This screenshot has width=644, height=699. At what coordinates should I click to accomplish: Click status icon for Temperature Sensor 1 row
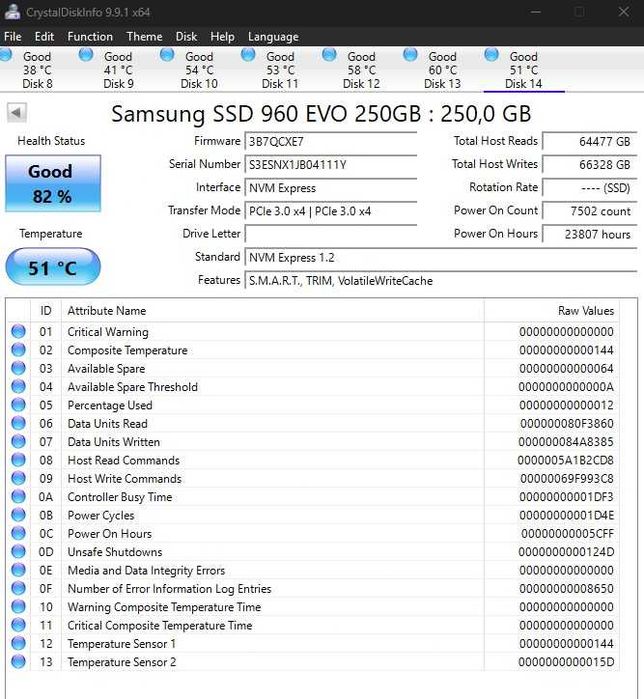coord(18,643)
